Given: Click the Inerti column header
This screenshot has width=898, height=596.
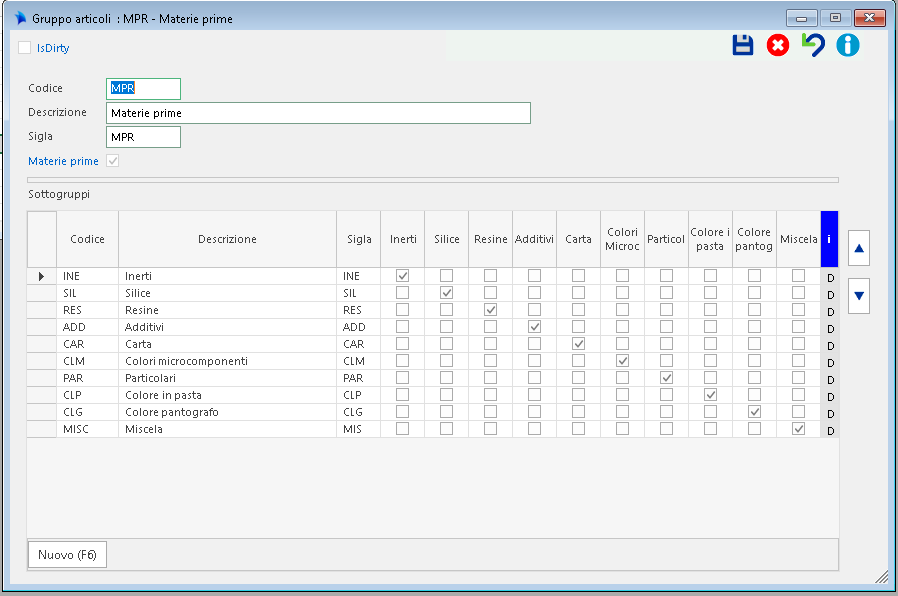Looking at the screenshot, I should point(403,239).
